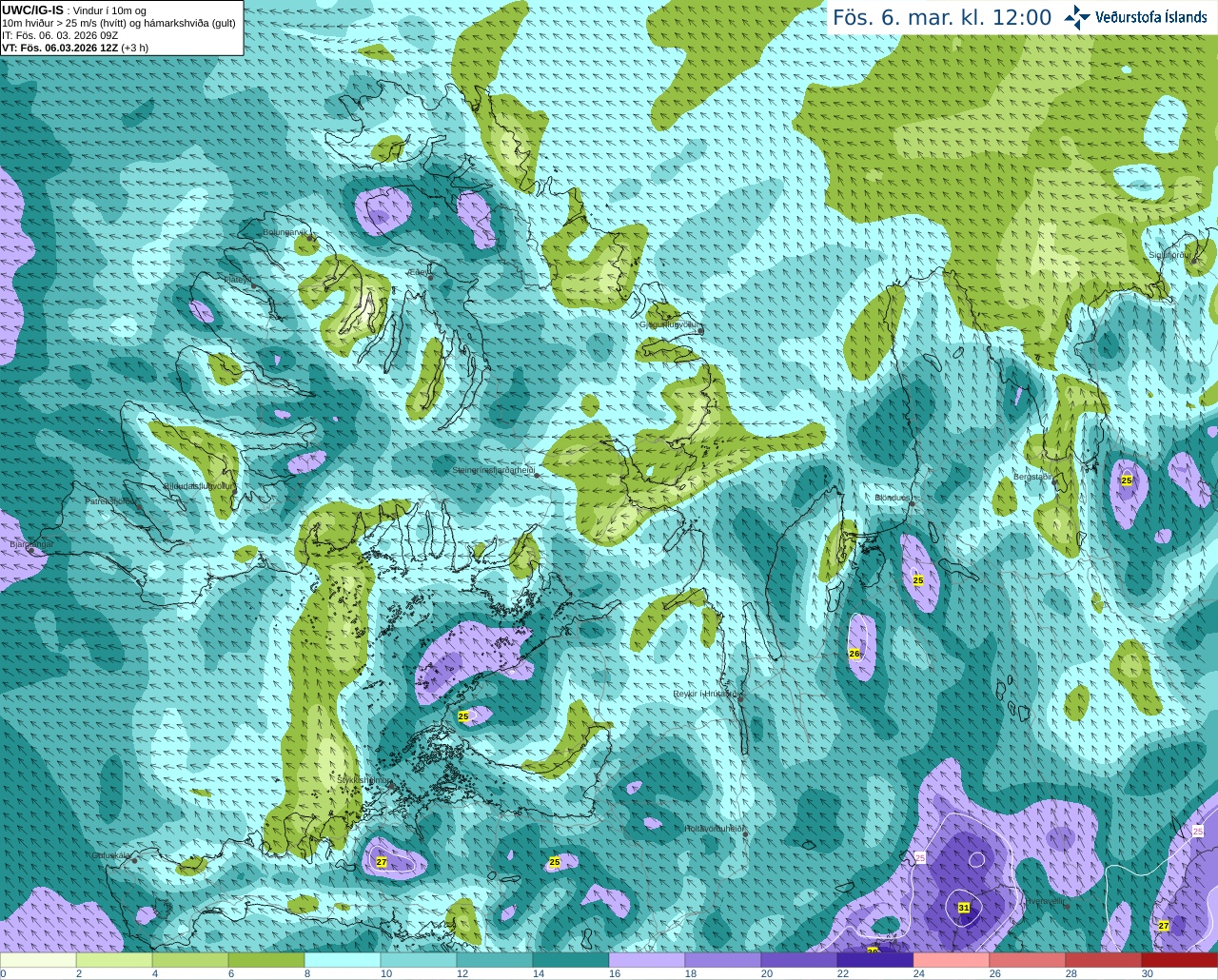The width and height of the screenshot is (1218, 980).
Task: Click the Gjögurflugvöllur station label
Action: (670, 324)
